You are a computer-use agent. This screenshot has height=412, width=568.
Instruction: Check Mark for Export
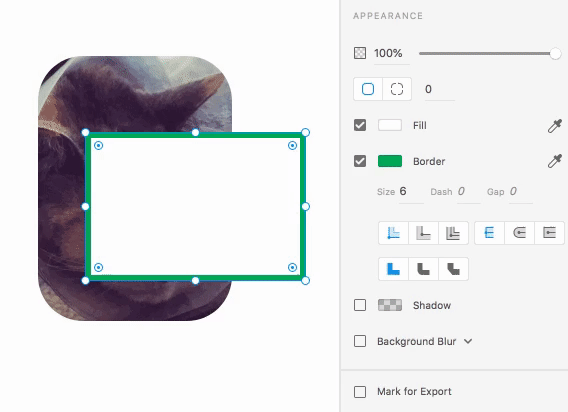tap(360, 392)
